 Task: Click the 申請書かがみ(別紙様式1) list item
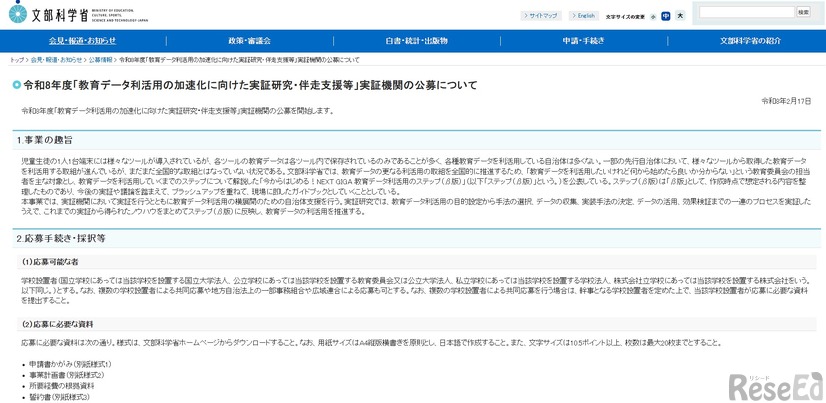click(70, 364)
